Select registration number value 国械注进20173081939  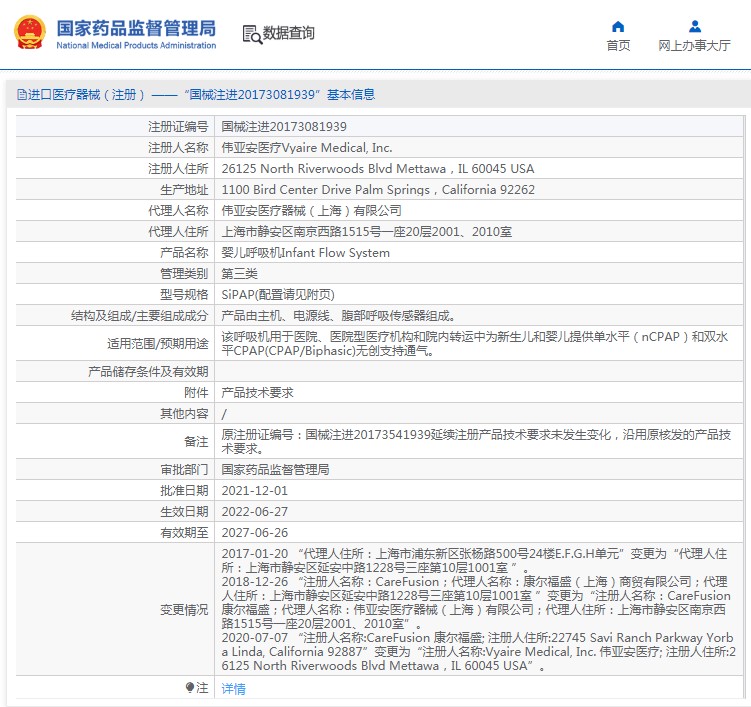(284, 126)
